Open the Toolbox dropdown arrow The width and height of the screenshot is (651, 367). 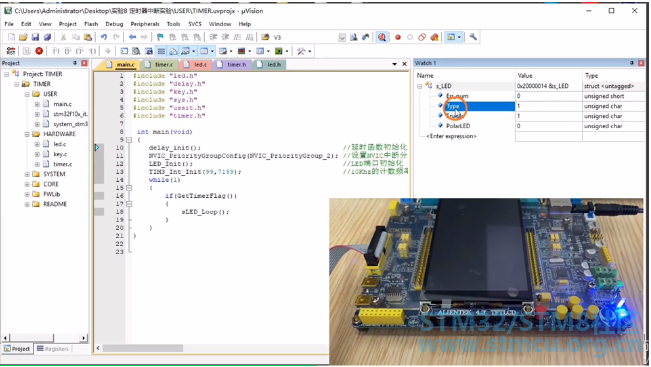point(310,51)
